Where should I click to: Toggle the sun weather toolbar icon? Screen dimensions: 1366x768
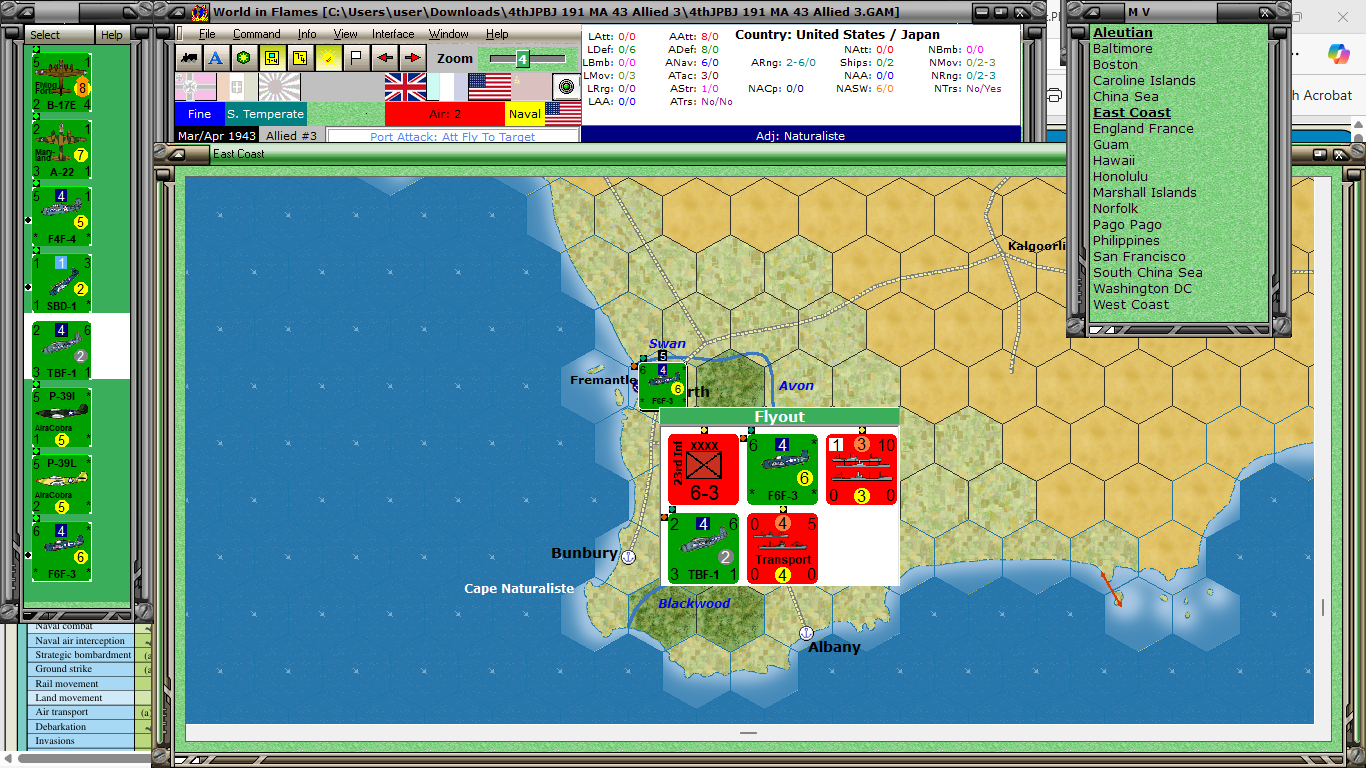pyautogui.click(x=327, y=58)
